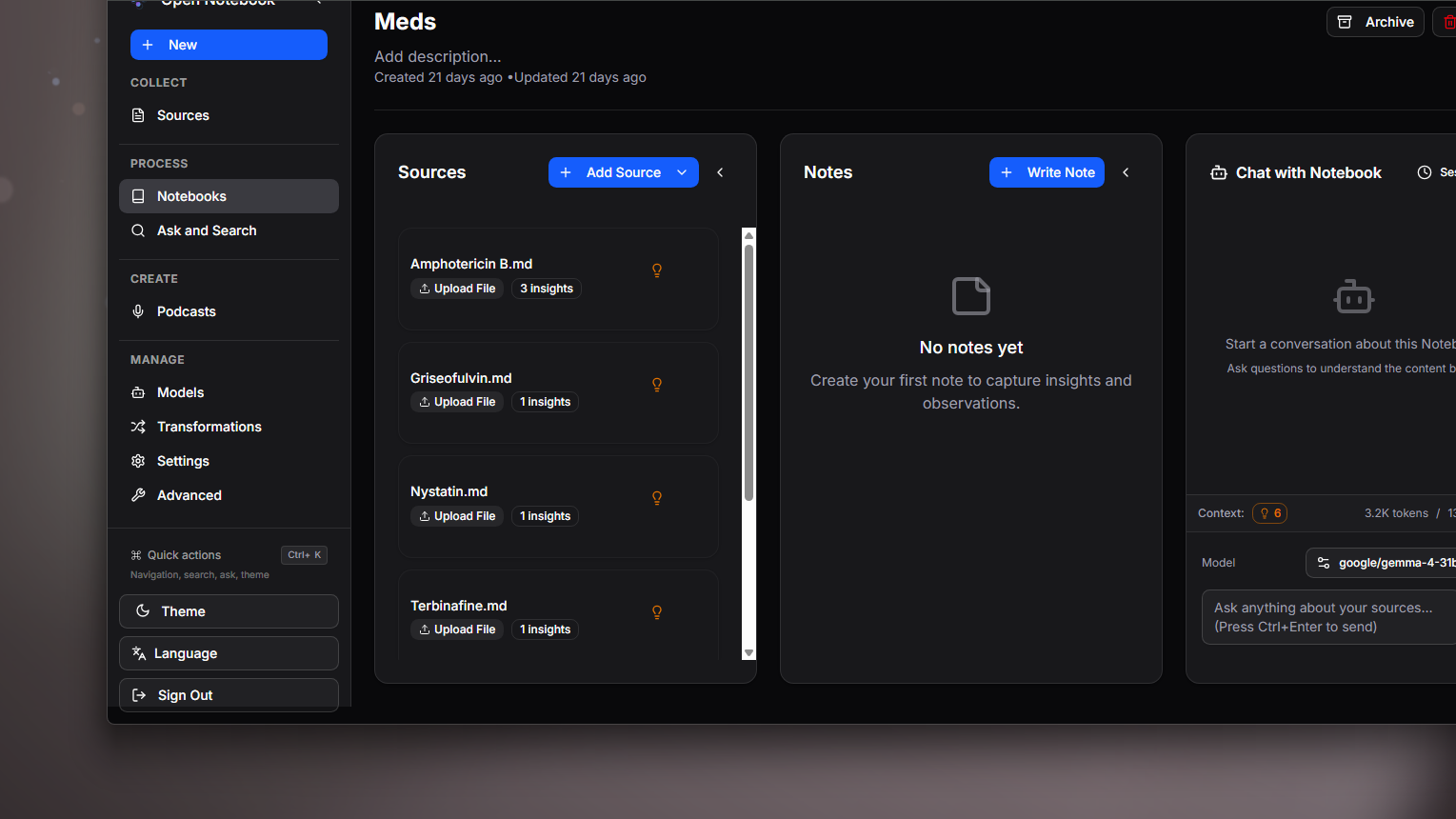Click the 3 insights badge
This screenshot has height=819, width=1456.
click(x=547, y=289)
